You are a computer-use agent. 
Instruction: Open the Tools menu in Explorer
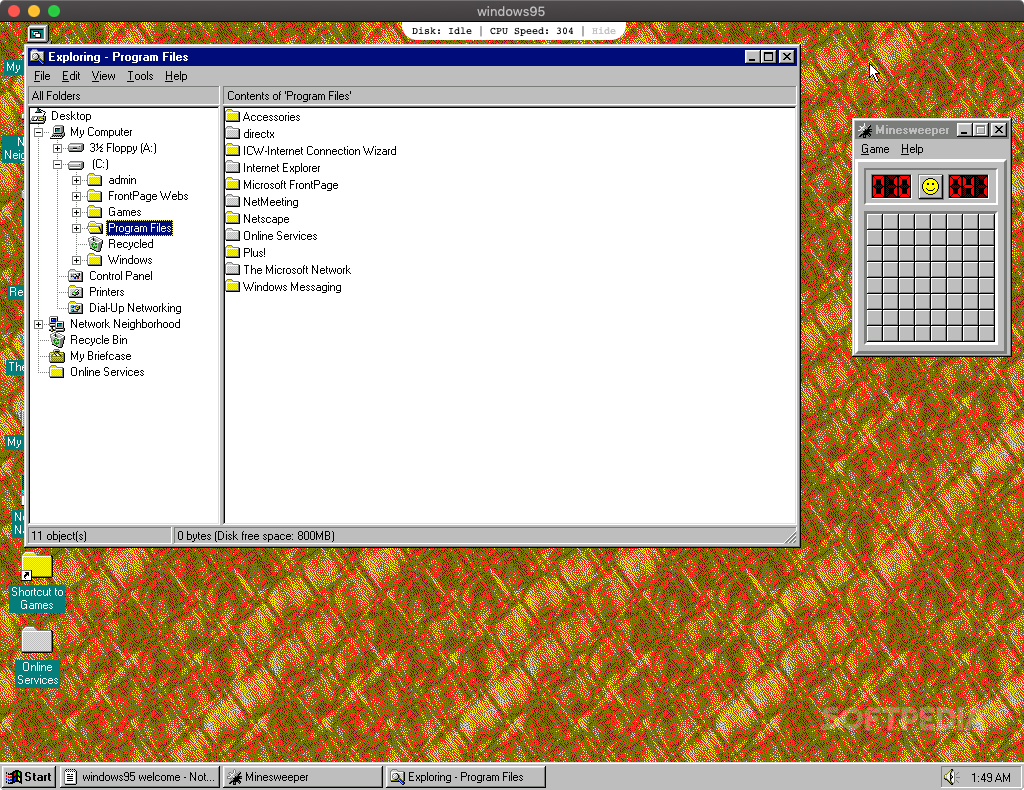pos(139,75)
